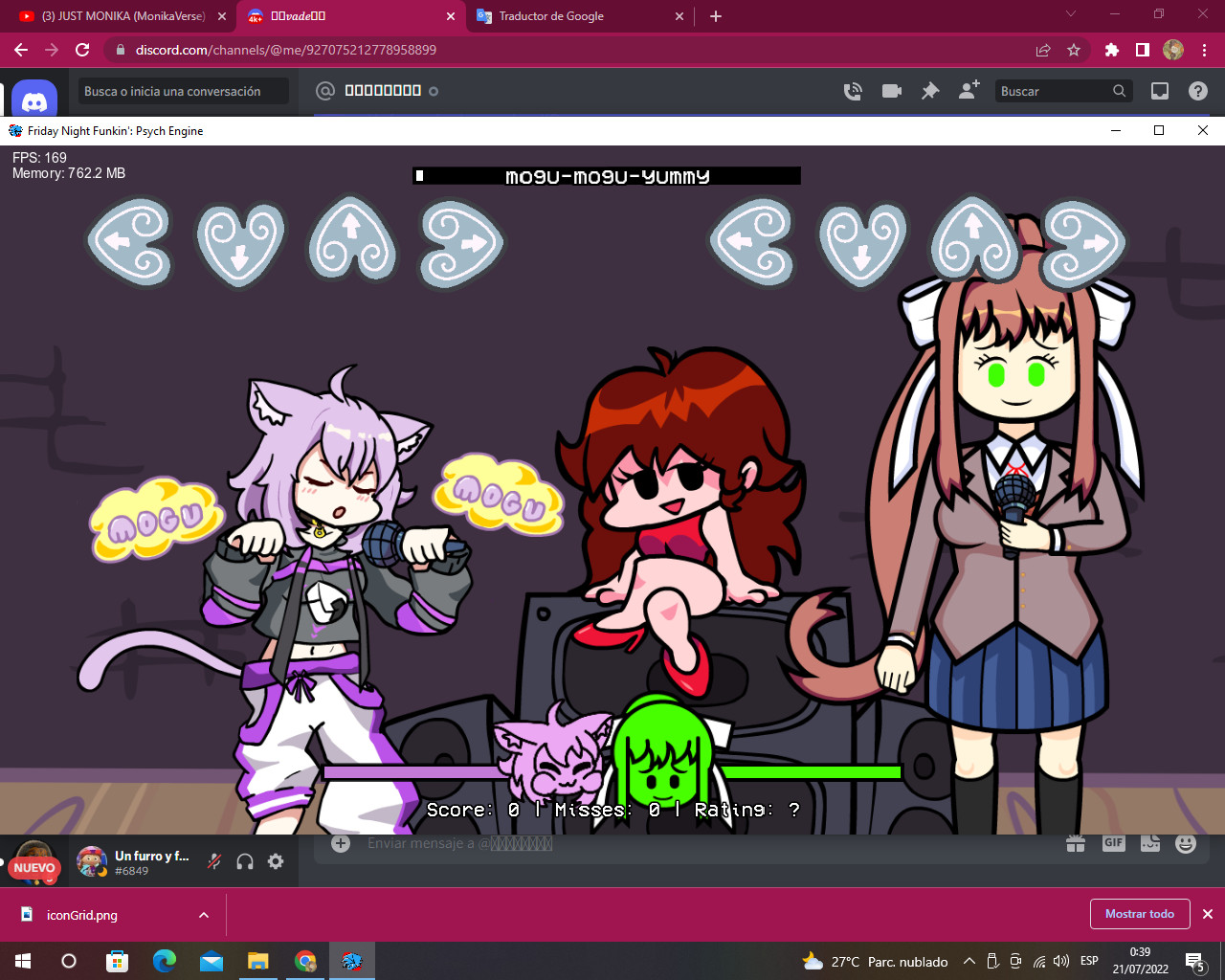Unmute the microphone
Screen dimensions: 1225x980
tap(212, 861)
